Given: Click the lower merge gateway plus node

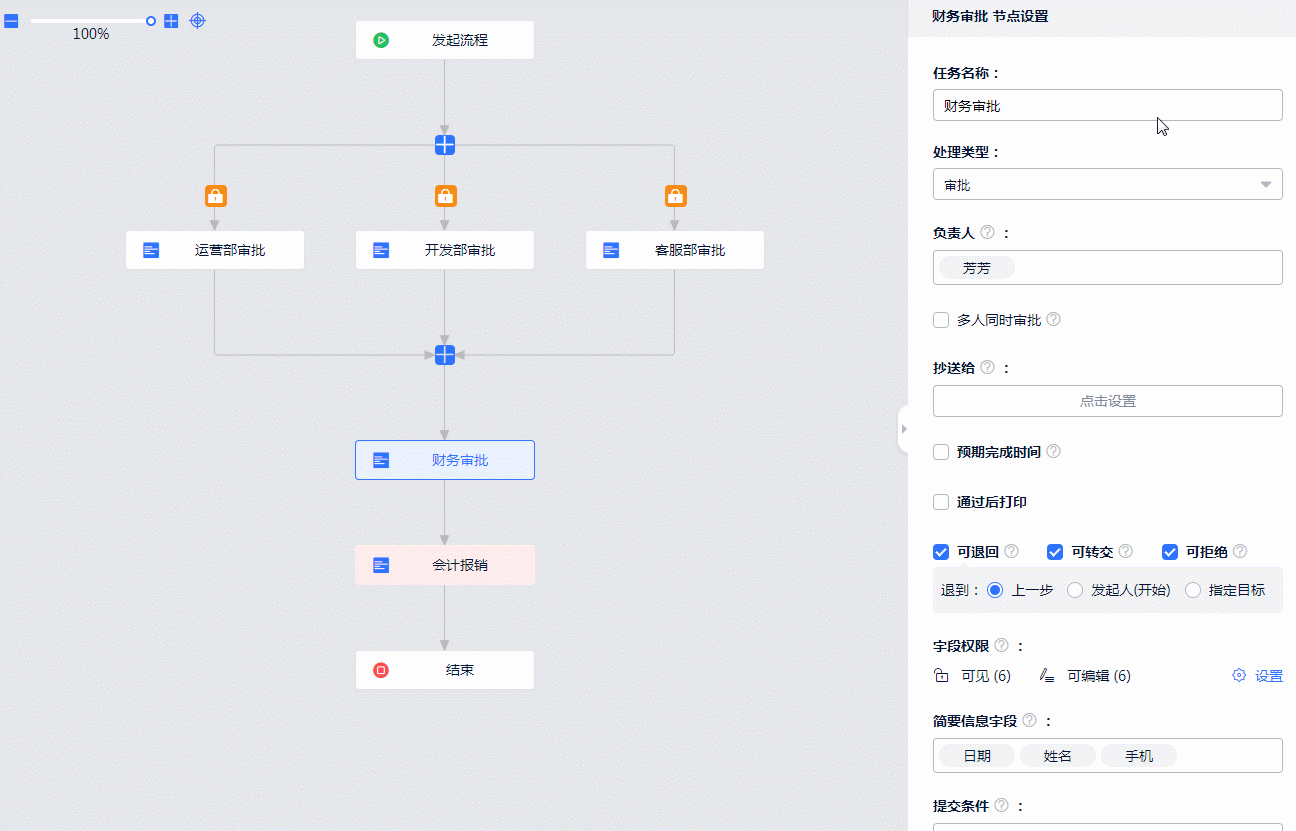Looking at the screenshot, I should click(x=445, y=355).
